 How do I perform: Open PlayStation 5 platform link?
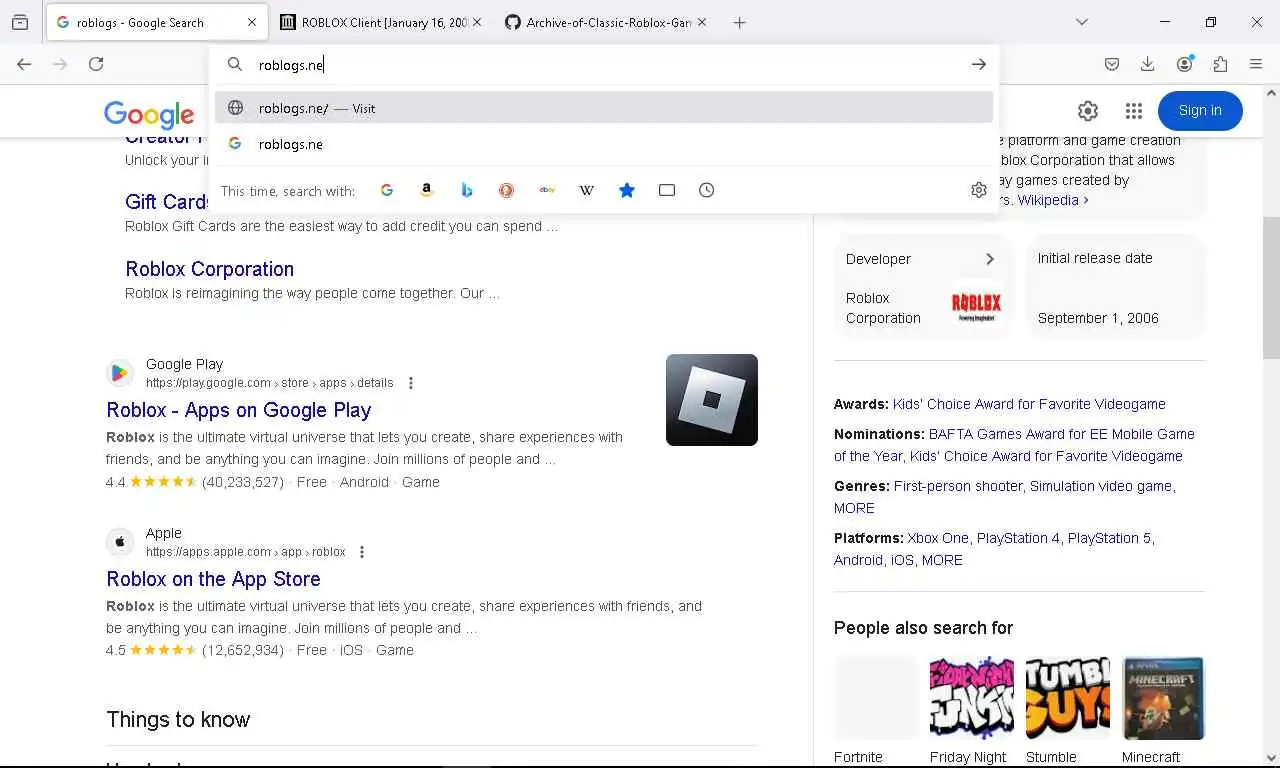pyautogui.click(x=1109, y=538)
